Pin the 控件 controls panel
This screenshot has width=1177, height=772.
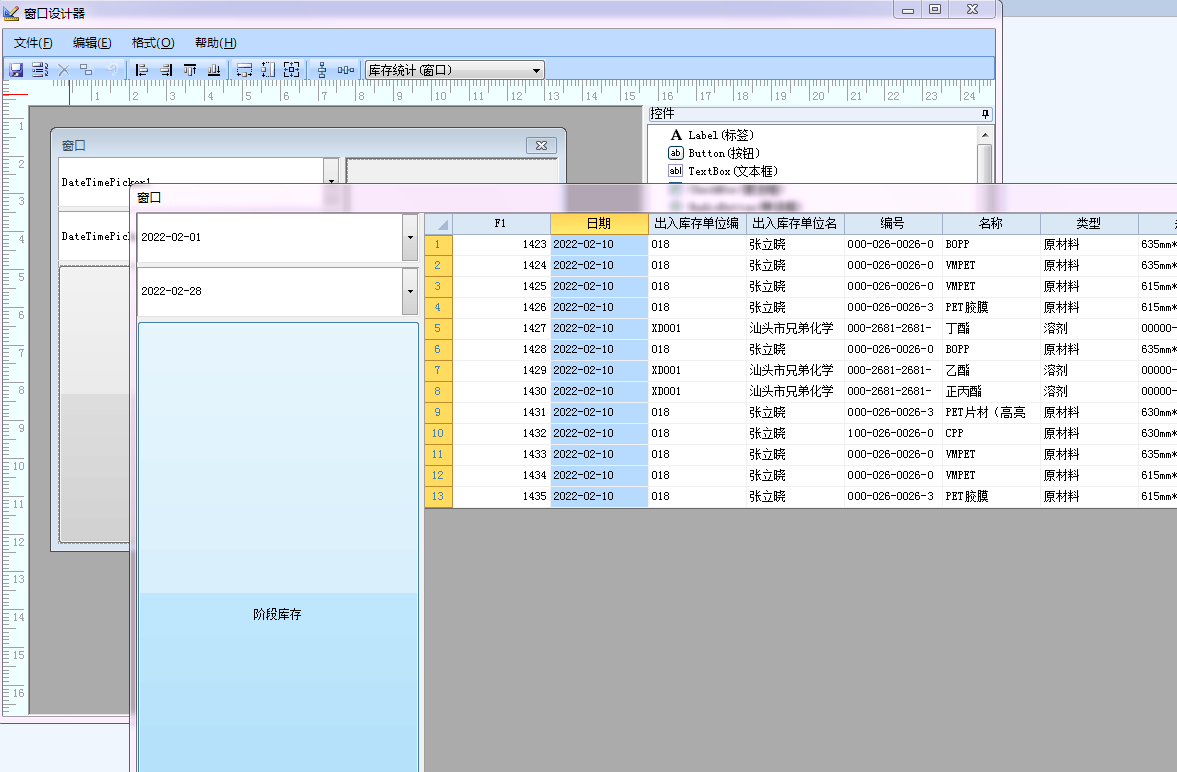pos(986,114)
